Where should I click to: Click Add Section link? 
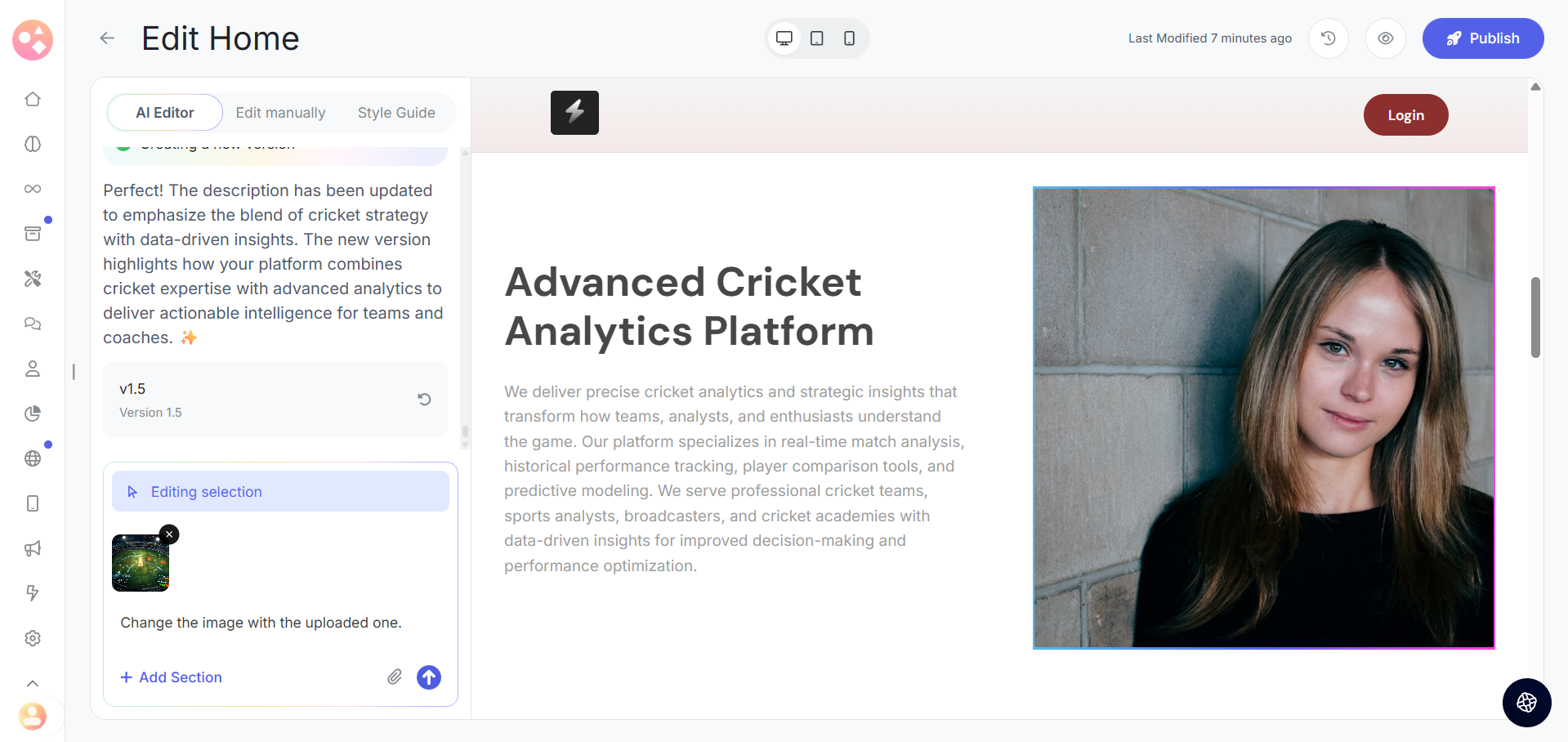click(172, 677)
